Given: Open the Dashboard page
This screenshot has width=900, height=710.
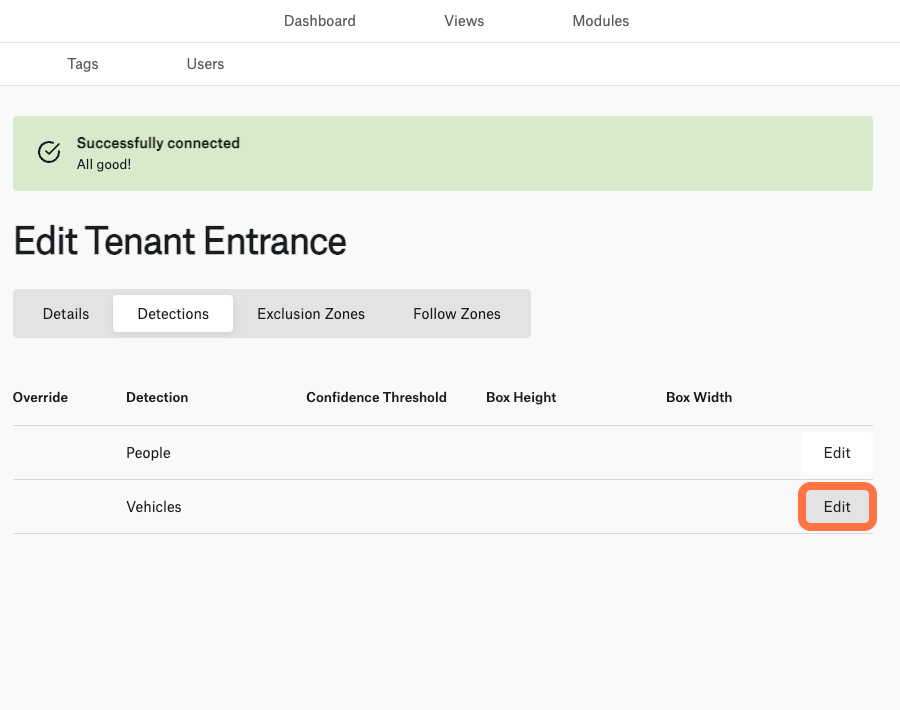Looking at the screenshot, I should pyautogui.click(x=320, y=21).
